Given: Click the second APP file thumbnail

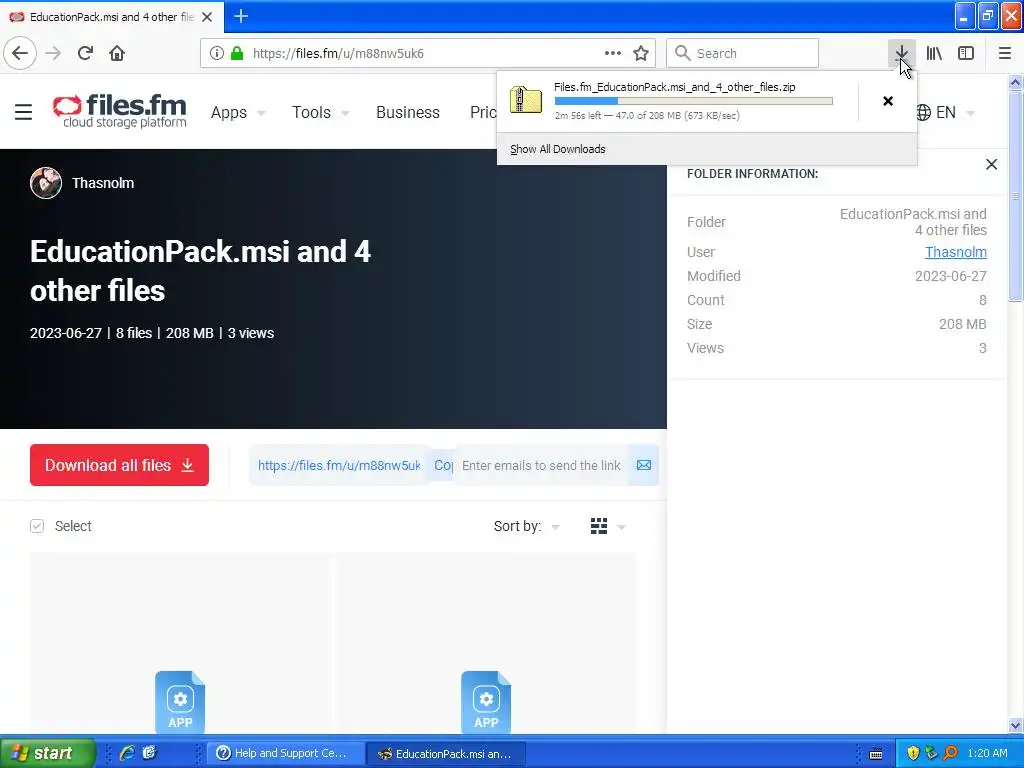Looking at the screenshot, I should pyautogui.click(x=486, y=702).
